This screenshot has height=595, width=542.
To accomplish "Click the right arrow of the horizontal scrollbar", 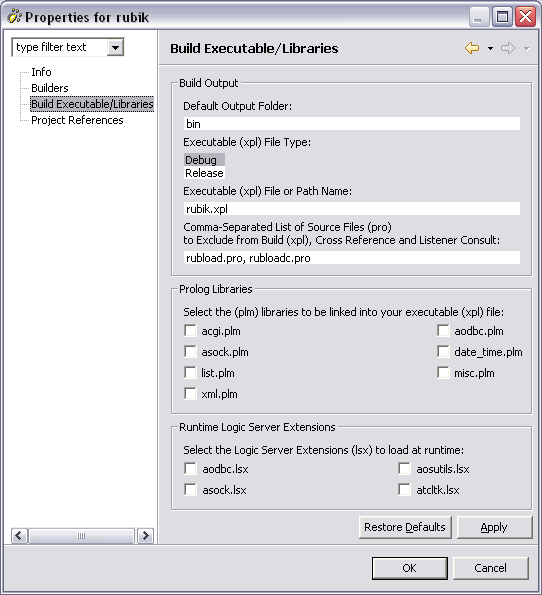I will 145,536.
